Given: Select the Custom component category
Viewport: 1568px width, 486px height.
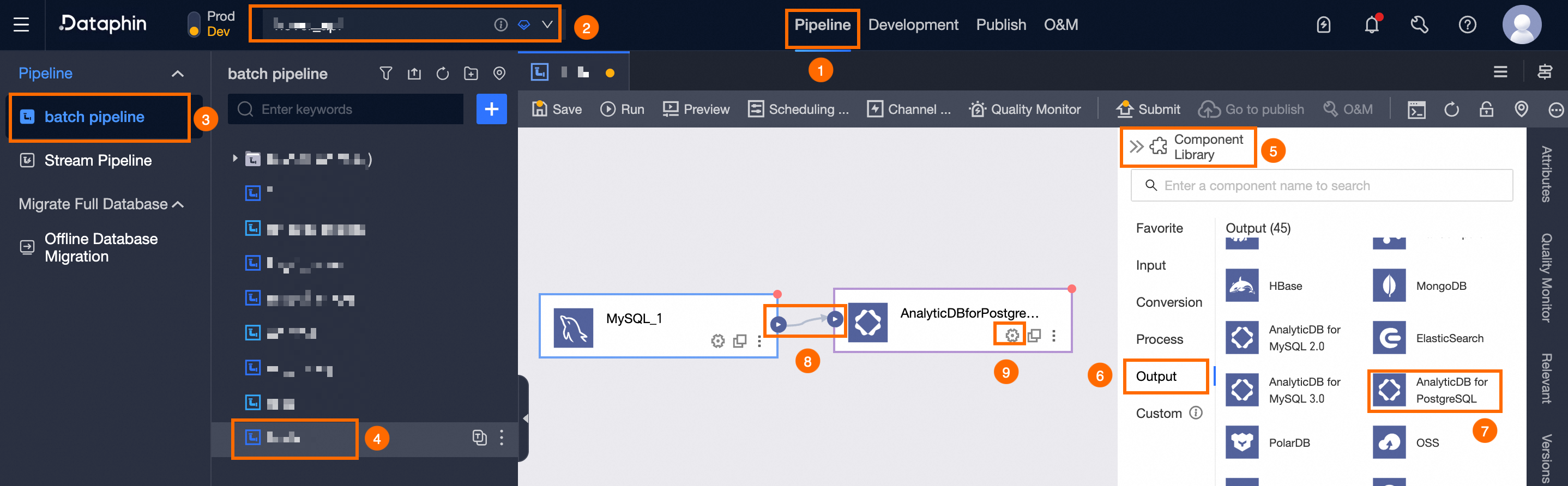Looking at the screenshot, I should 1159,414.
